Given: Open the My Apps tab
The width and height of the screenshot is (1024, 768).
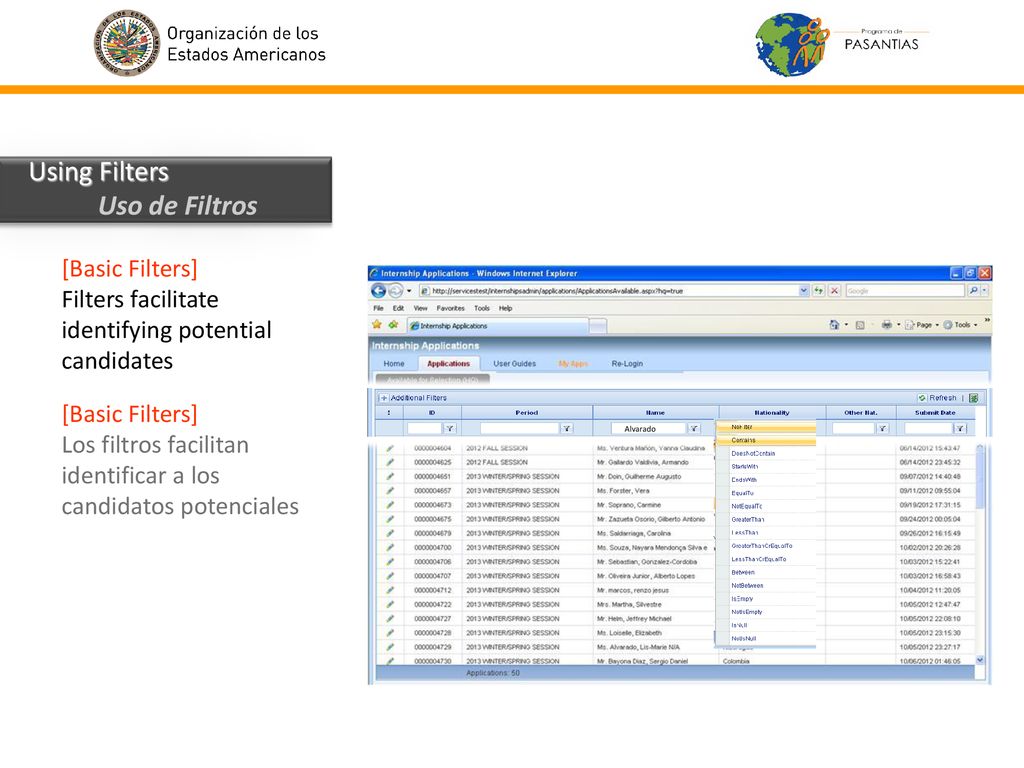Looking at the screenshot, I should [573, 364].
